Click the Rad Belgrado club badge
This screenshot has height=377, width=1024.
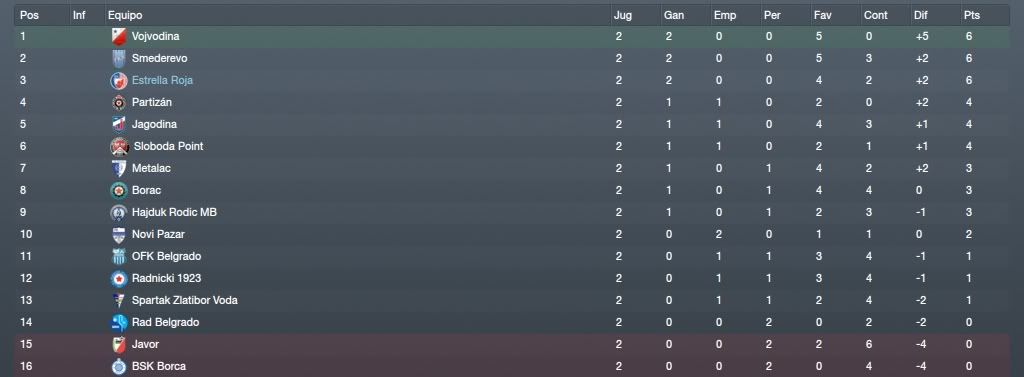coord(118,322)
